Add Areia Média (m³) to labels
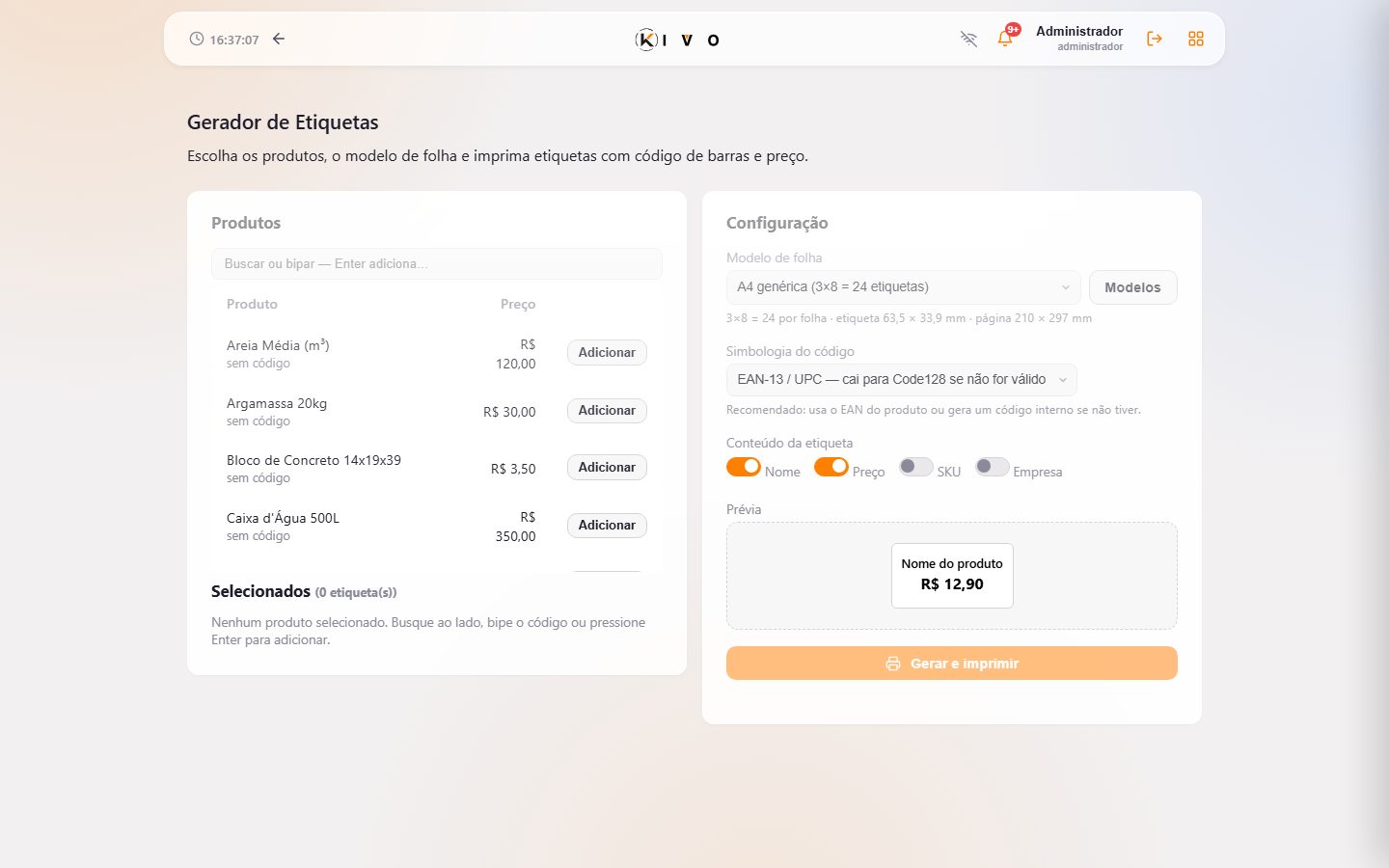The image size is (1389, 868). 607,353
